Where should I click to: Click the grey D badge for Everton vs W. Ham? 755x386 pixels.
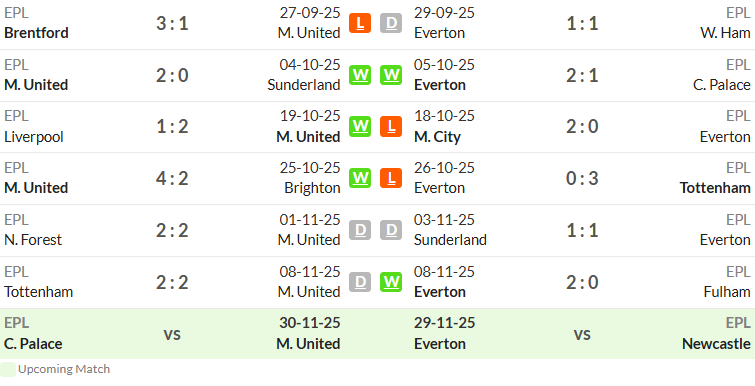[391, 23]
